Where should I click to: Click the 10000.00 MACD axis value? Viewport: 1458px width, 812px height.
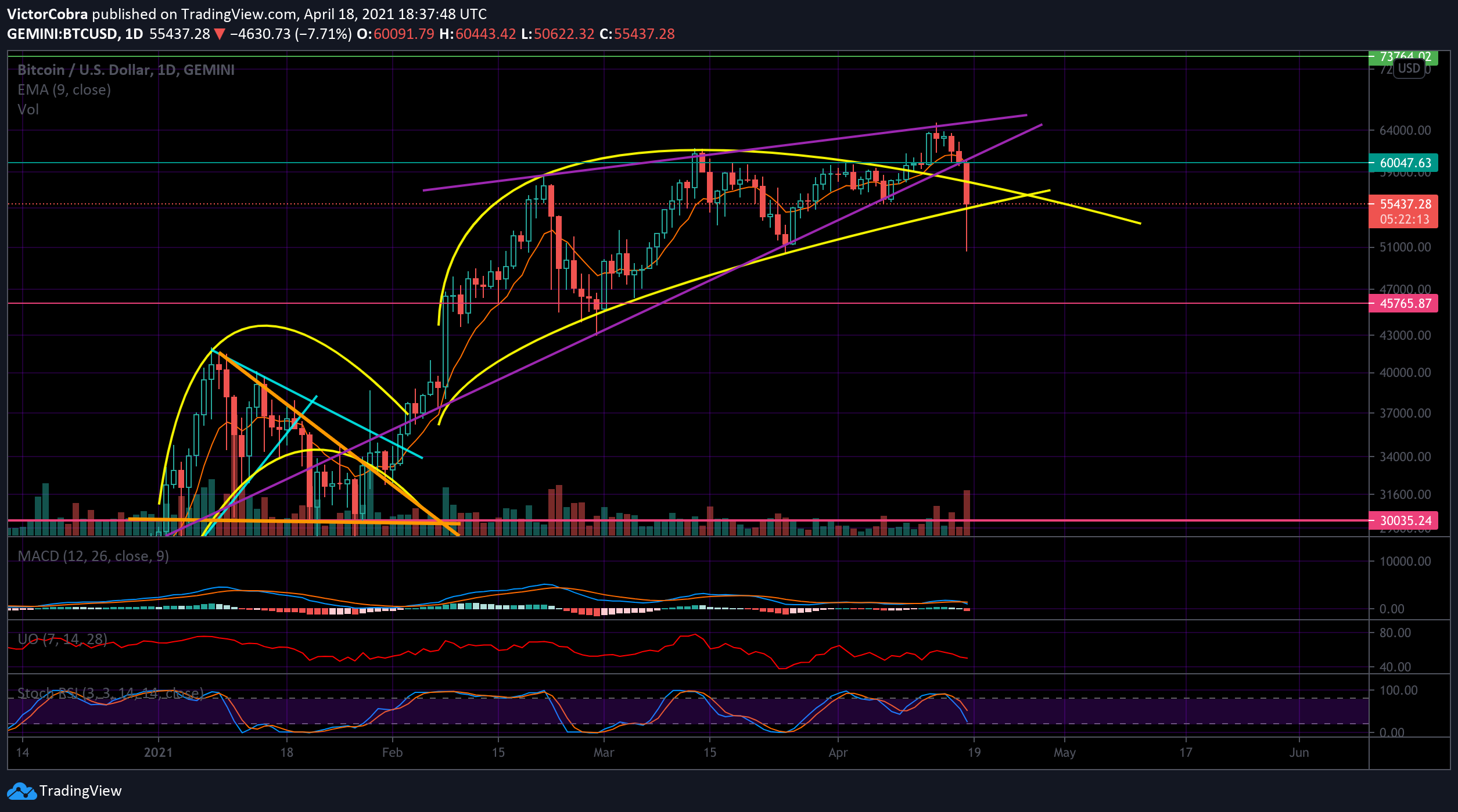tap(1405, 561)
